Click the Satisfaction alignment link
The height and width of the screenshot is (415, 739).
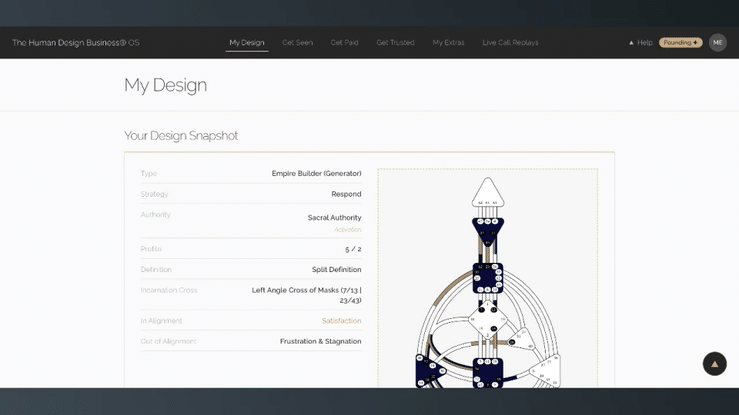pyautogui.click(x=341, y=321)
